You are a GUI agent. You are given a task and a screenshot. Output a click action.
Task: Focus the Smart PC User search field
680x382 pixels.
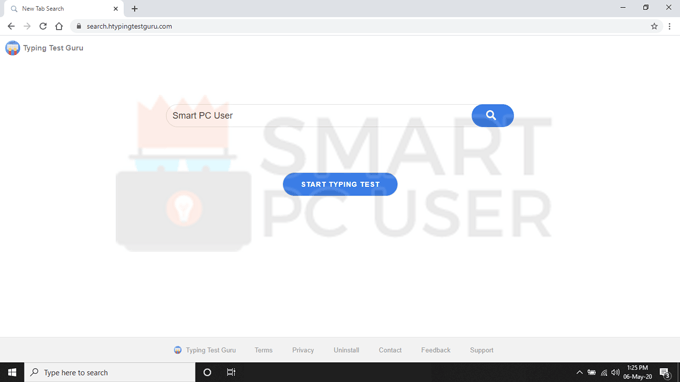point(319,115)
